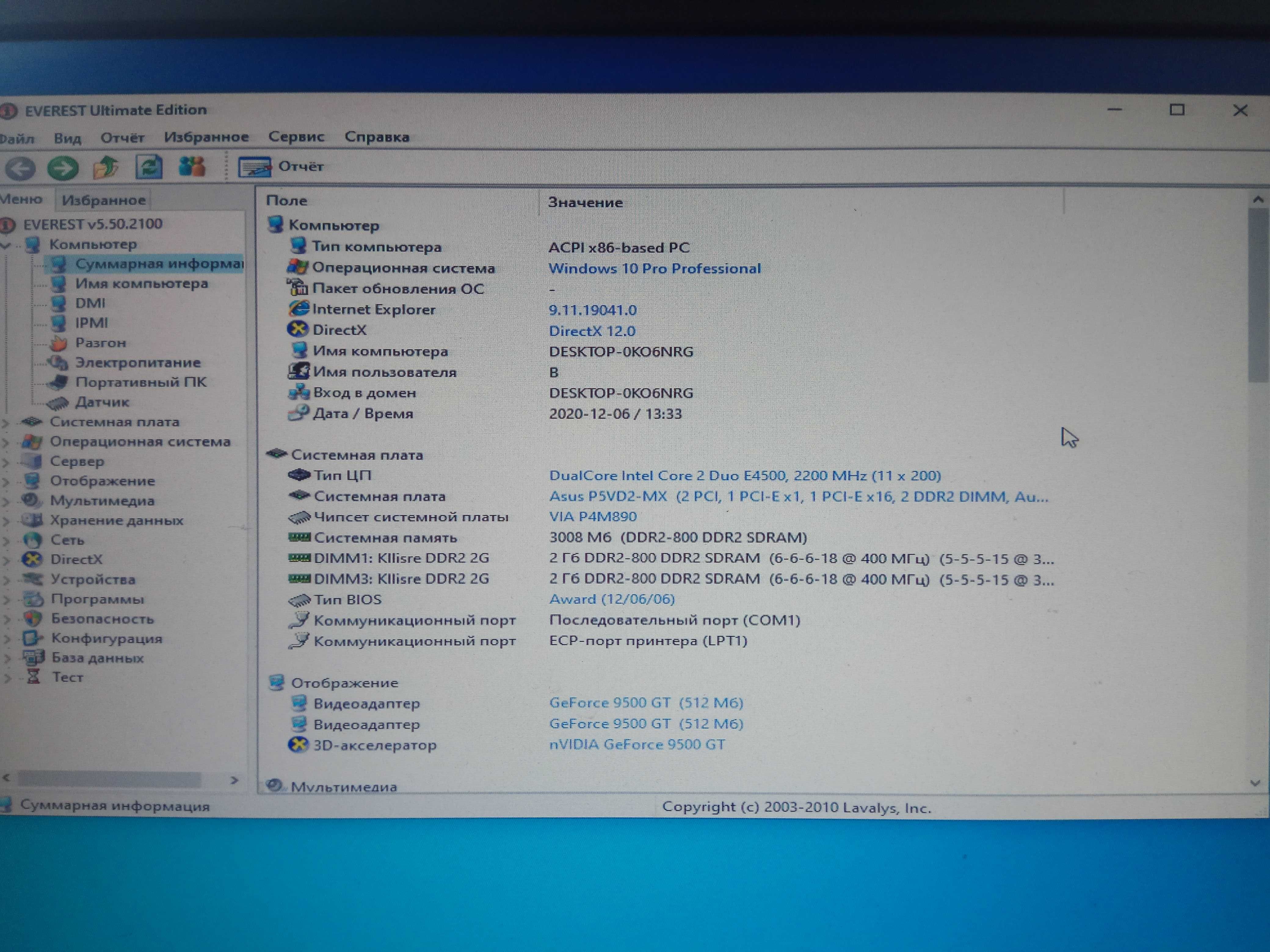
Task: Open the Asus P5VD2-MX motherboard link
Action: pos(799,496)
